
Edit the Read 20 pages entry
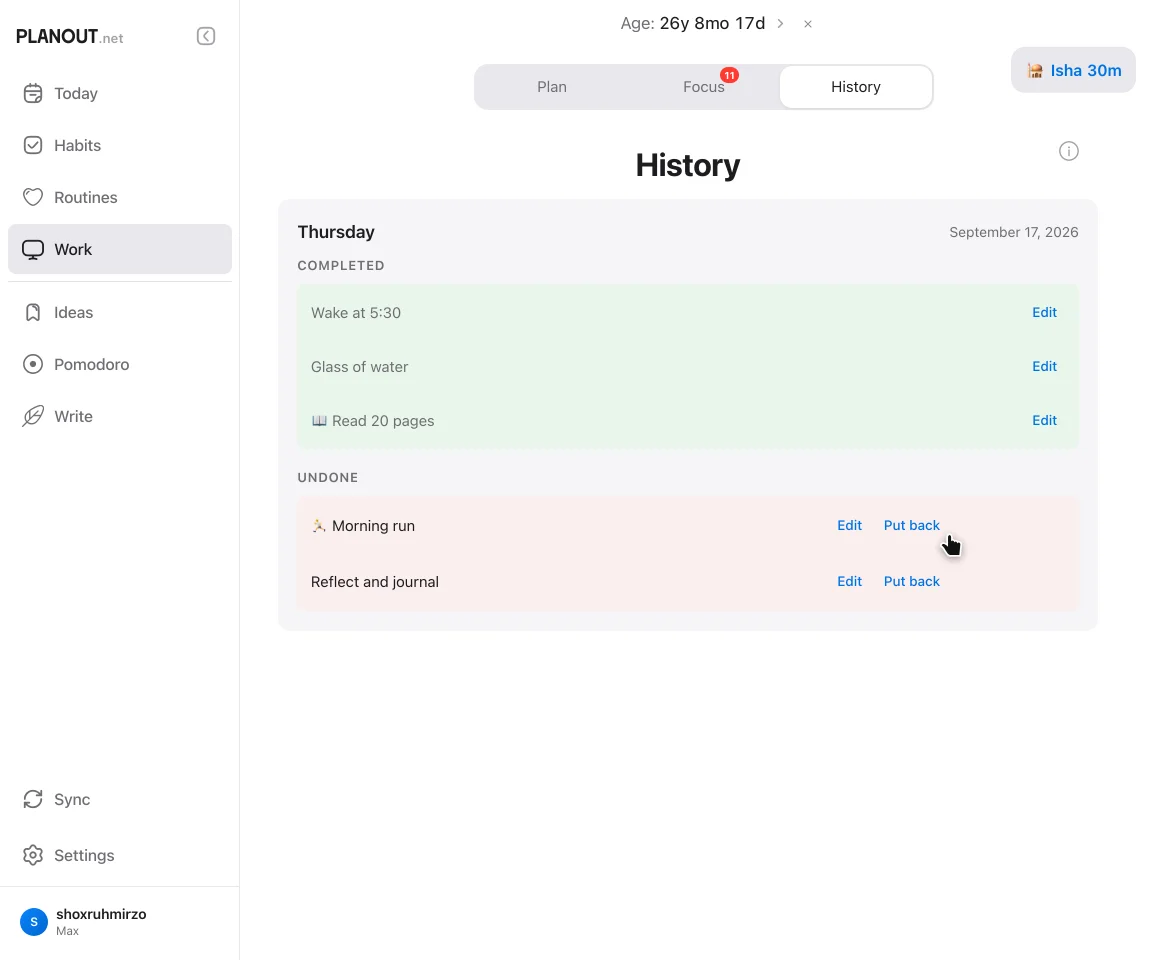(x=1044, y=420)
